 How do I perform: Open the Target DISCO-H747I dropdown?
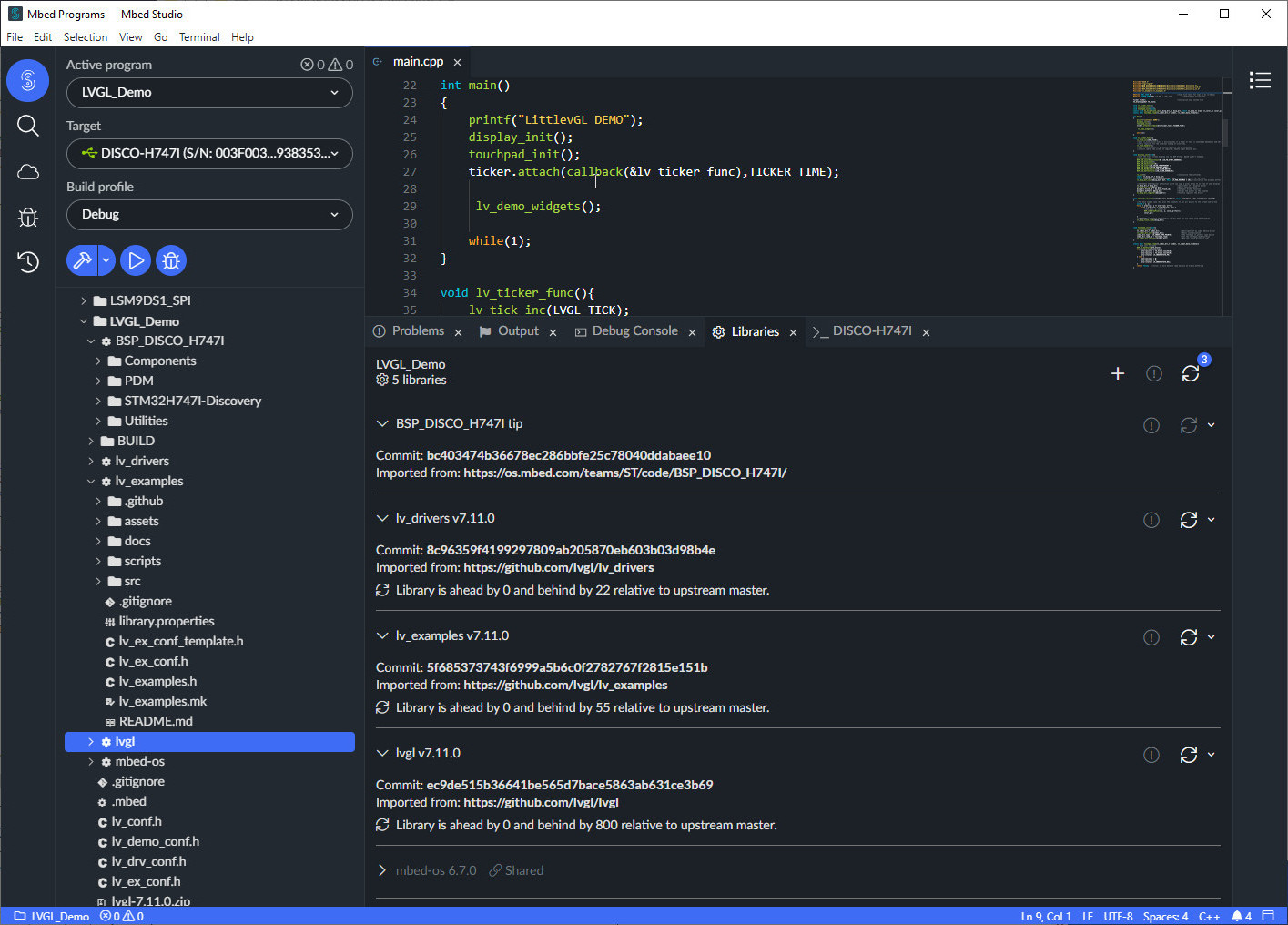click(209, 154)
